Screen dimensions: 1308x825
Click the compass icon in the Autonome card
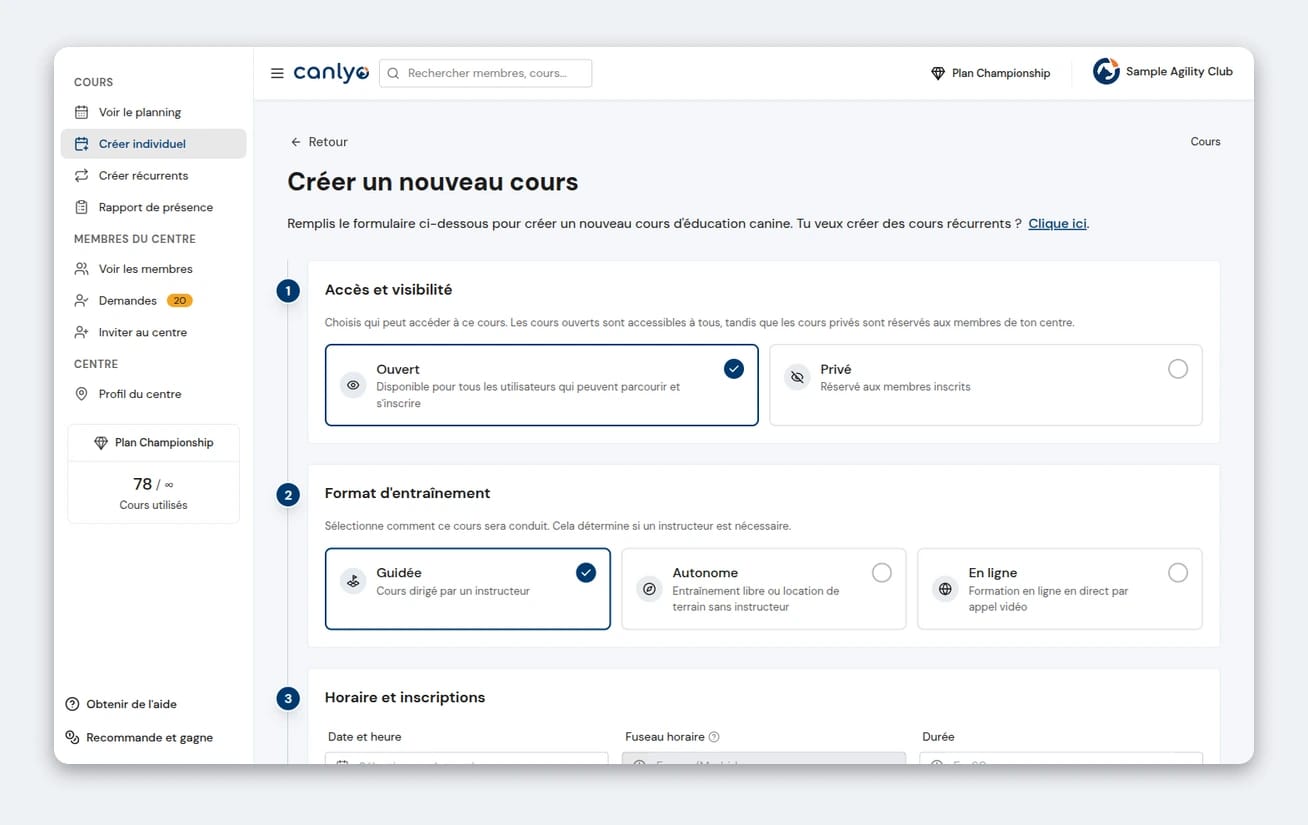pyautogui.click(x=649, y=589)
